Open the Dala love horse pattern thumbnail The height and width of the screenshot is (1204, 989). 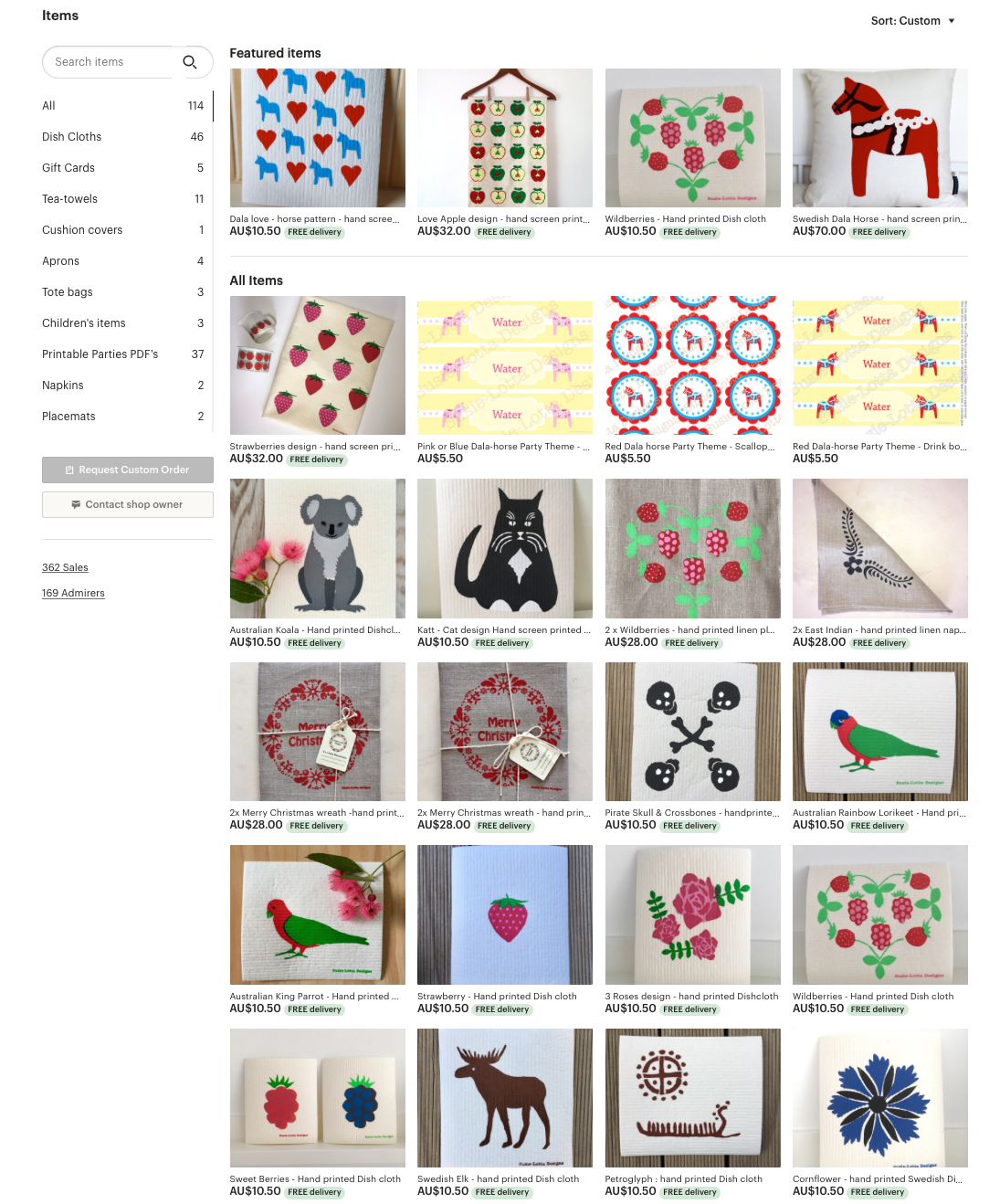tap(318, 138)
